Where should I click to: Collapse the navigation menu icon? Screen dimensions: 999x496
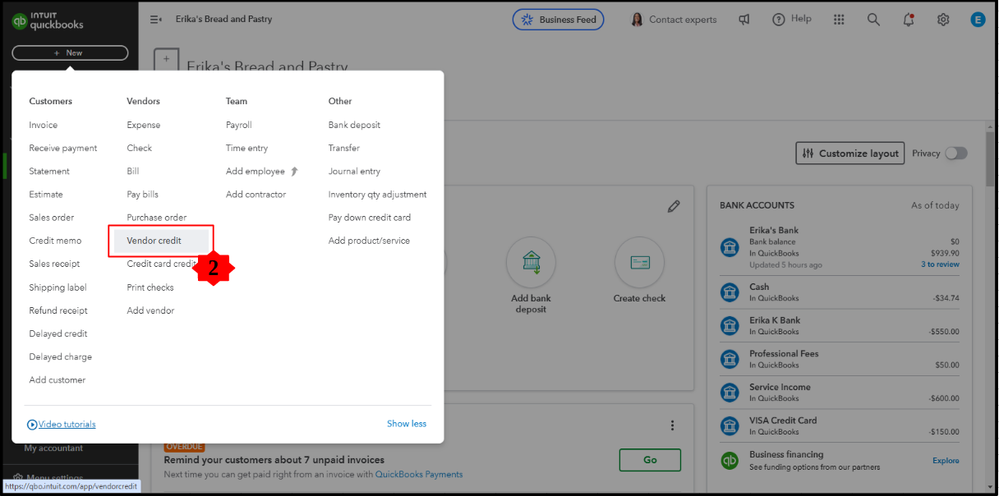[156, 20]
